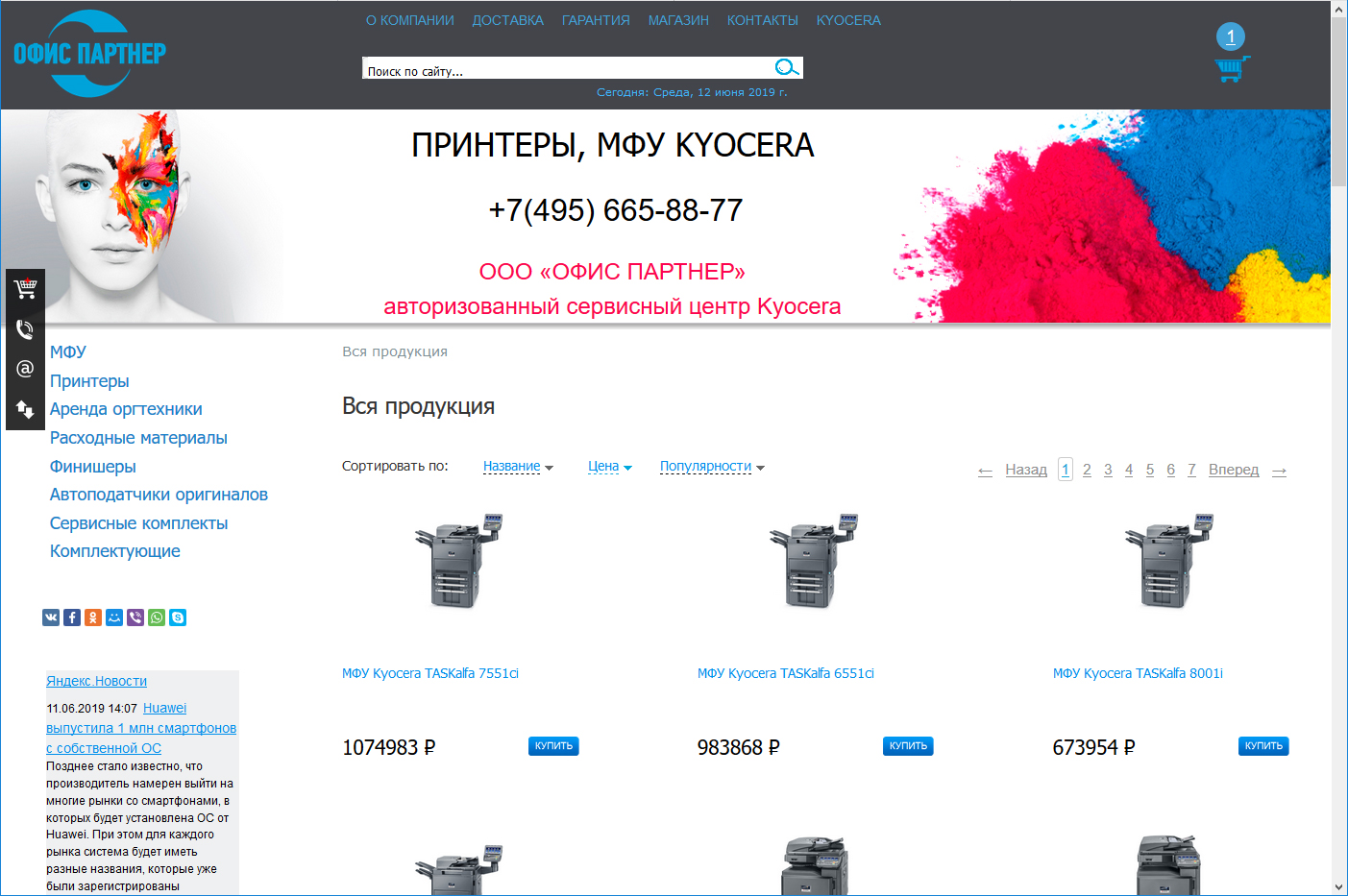1348x896 pixels.
Task: Buy the TASKalfa 7551ci with КУПИТЬ
Action: pyautogui.click(x=553, y=746)
